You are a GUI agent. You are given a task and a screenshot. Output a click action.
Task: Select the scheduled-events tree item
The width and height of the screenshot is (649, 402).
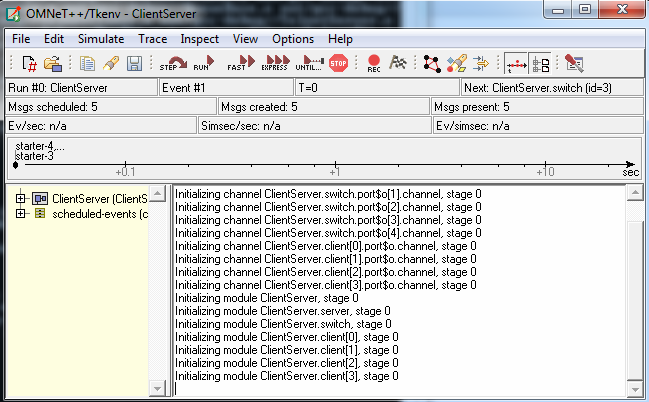[x=100, y=214]
